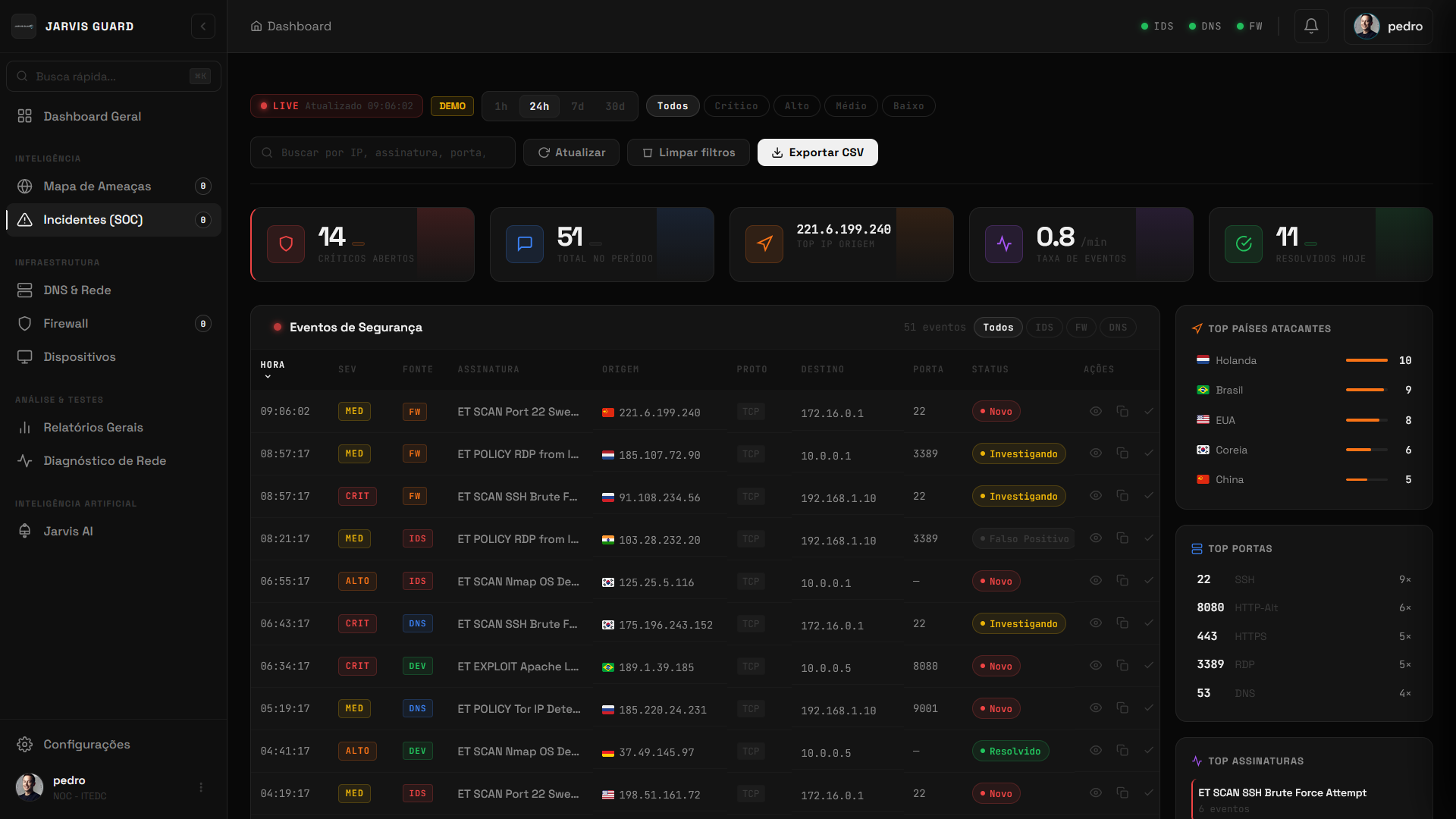This screenshot has height=819, width=1456.
Task: View details of the 09:06:02 event
Action: (x=1096, y=412)
